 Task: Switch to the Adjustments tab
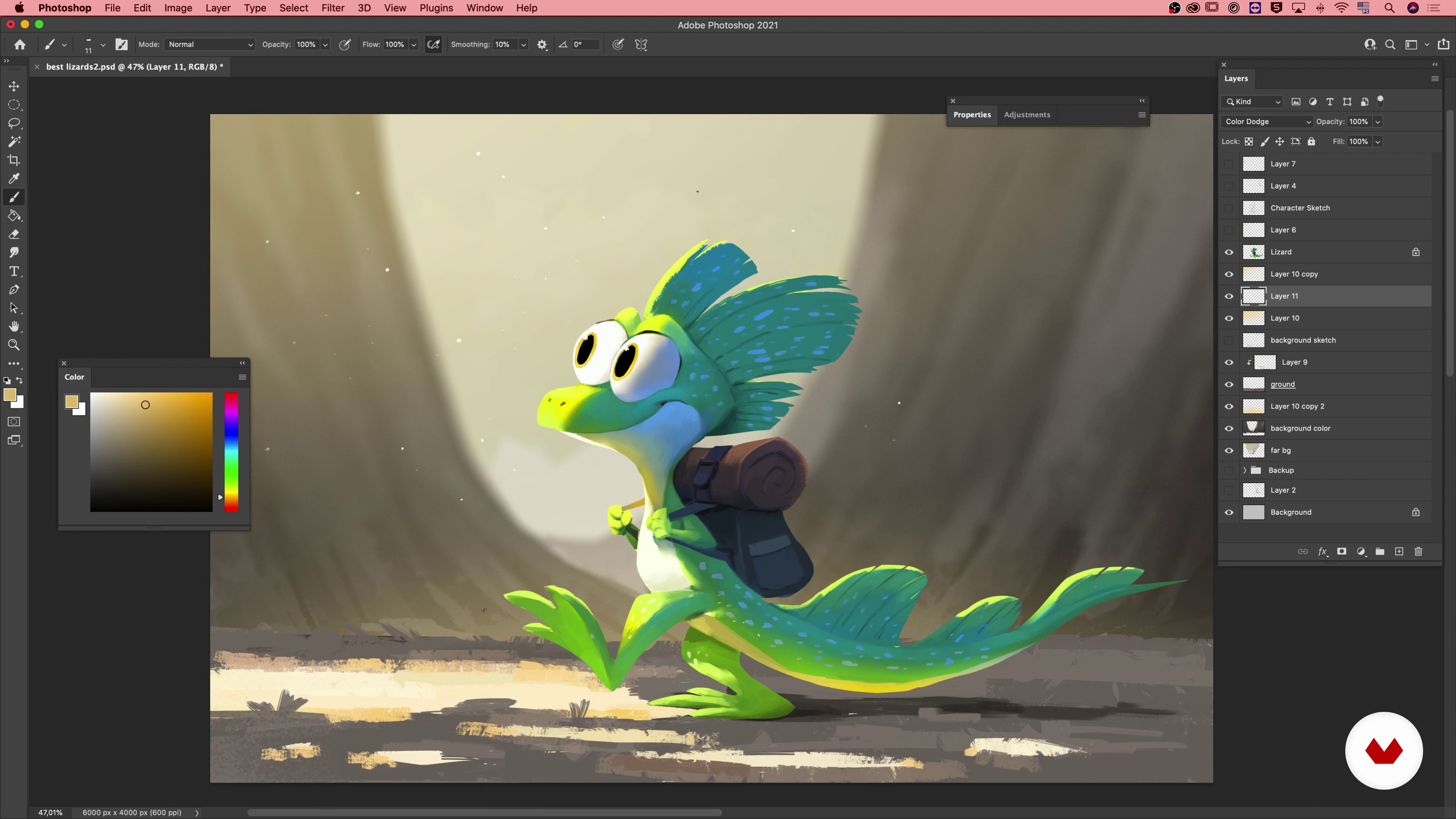(x=1026, y=115)
